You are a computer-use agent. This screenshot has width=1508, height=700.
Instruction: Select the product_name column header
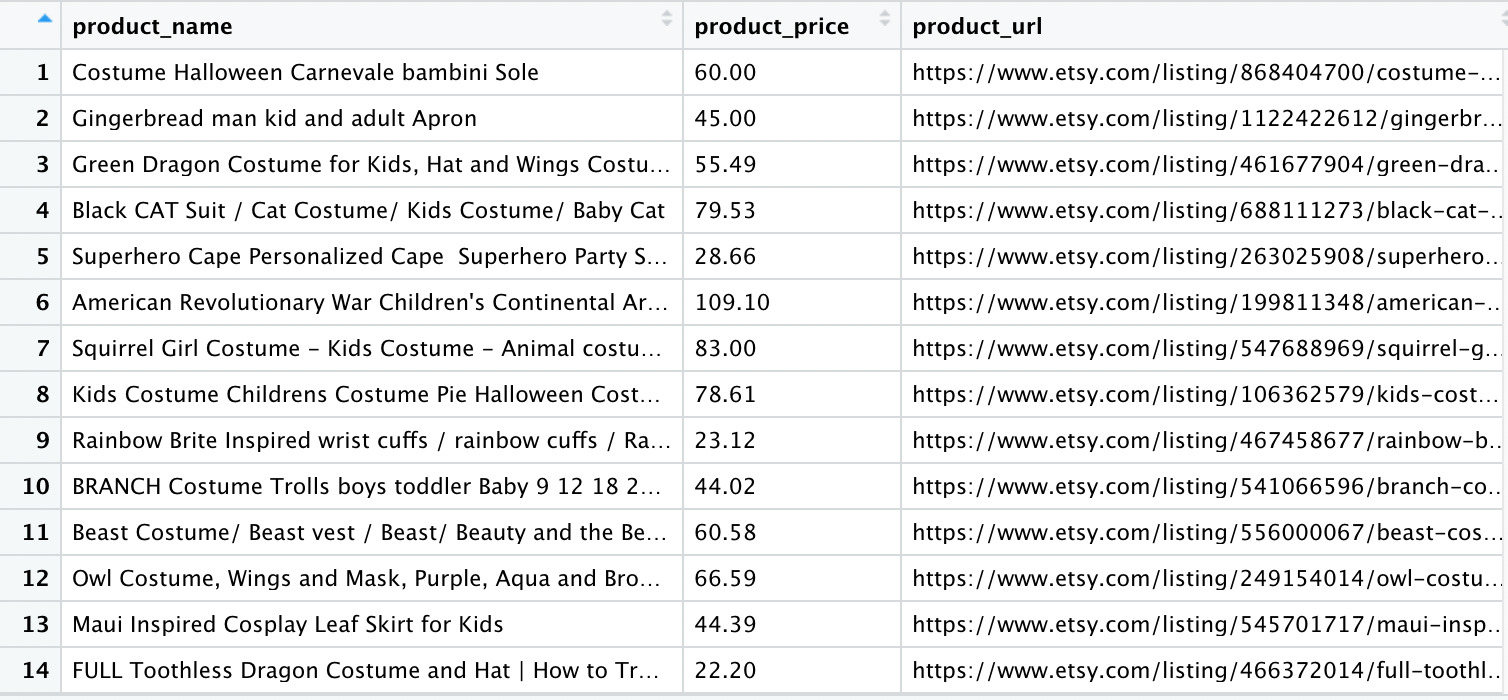[x=372, y=26]
